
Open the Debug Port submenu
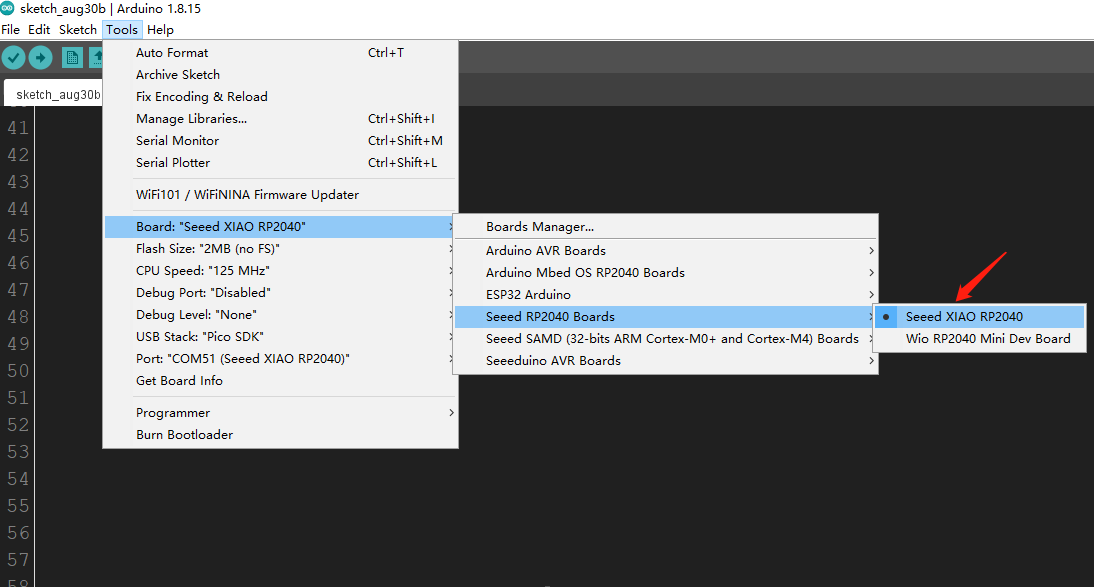[280, 292]
